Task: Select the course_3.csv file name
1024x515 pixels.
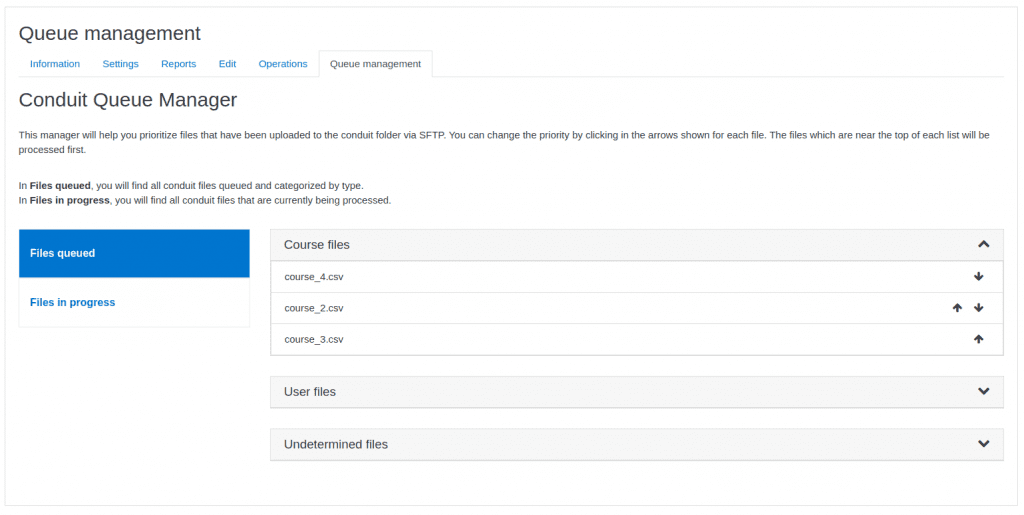Action: (314, 339)
